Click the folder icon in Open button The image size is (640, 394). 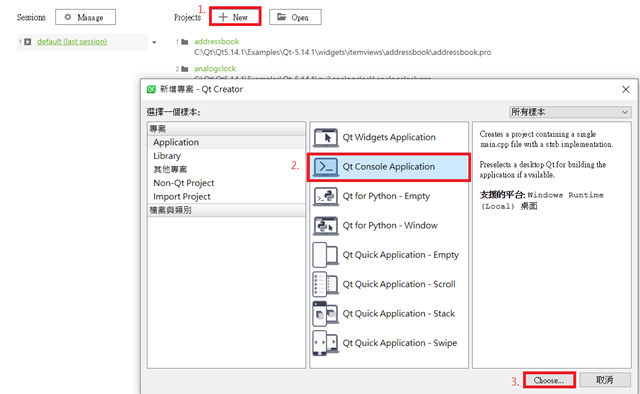pos(282,17)
